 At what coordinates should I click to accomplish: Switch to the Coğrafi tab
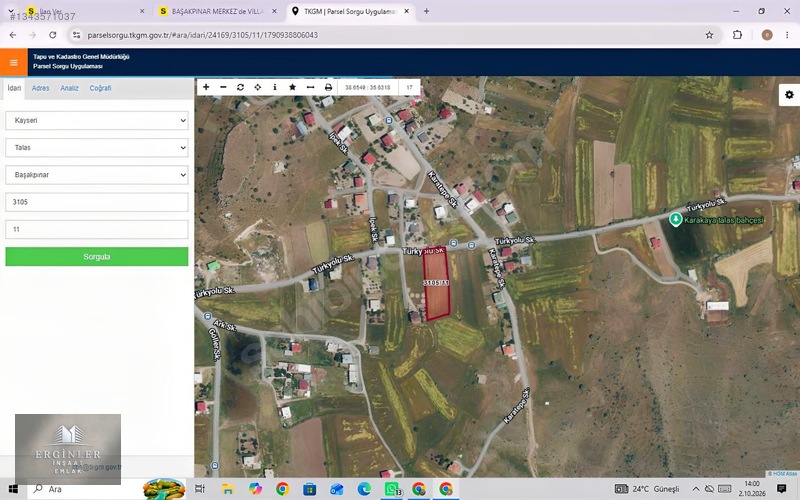click(x=101, y=88)
